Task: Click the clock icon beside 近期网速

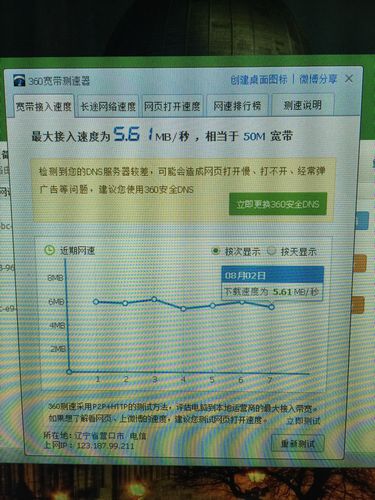Action: (50, 250)
